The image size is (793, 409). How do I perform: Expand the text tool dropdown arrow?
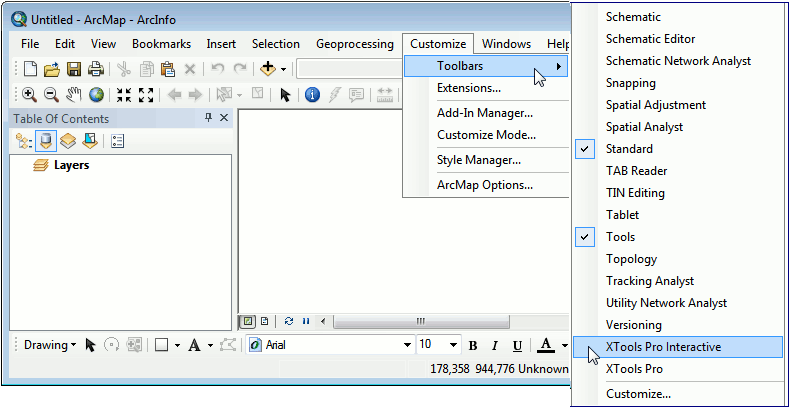tap(210, 346)
